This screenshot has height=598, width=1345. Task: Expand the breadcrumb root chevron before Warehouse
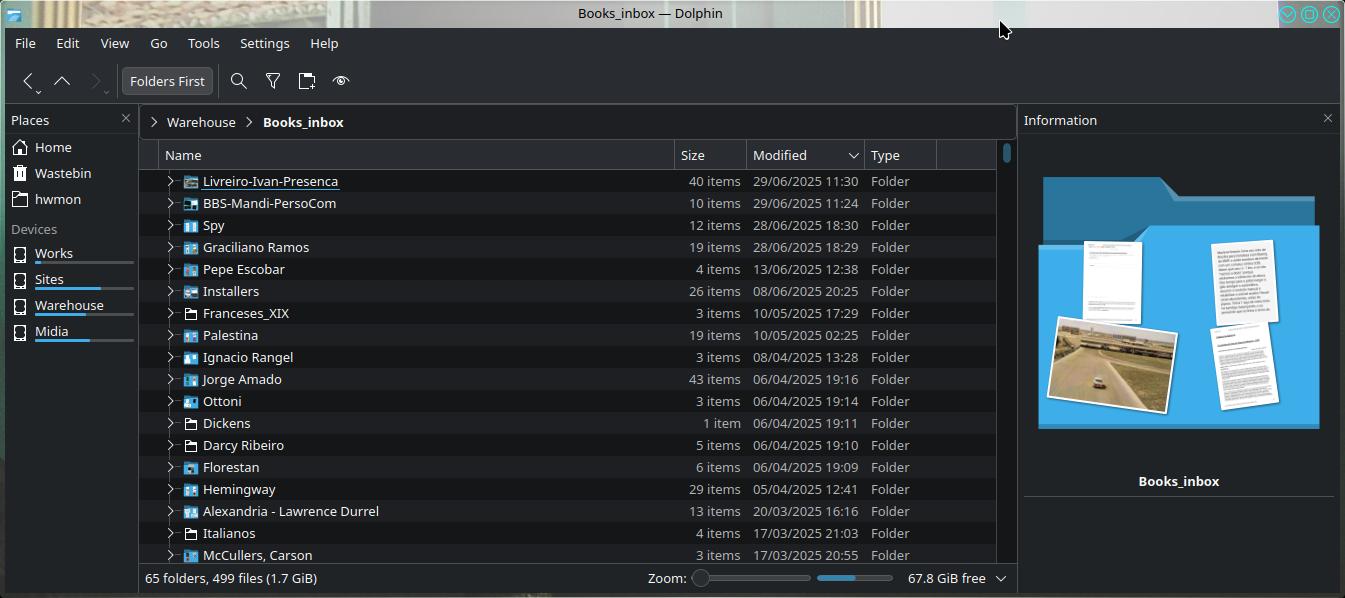pos(153,122)
